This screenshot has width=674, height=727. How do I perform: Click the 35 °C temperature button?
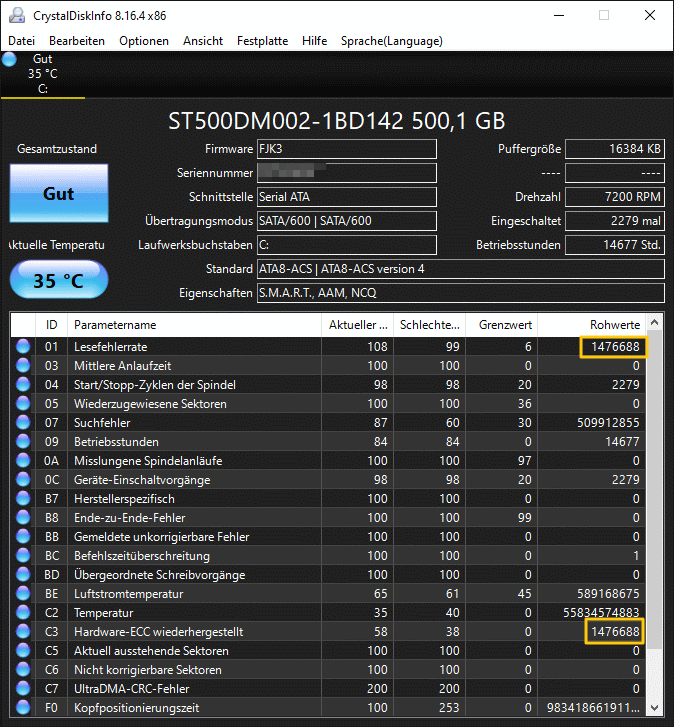pyautogui.click(x=59, y=280)
